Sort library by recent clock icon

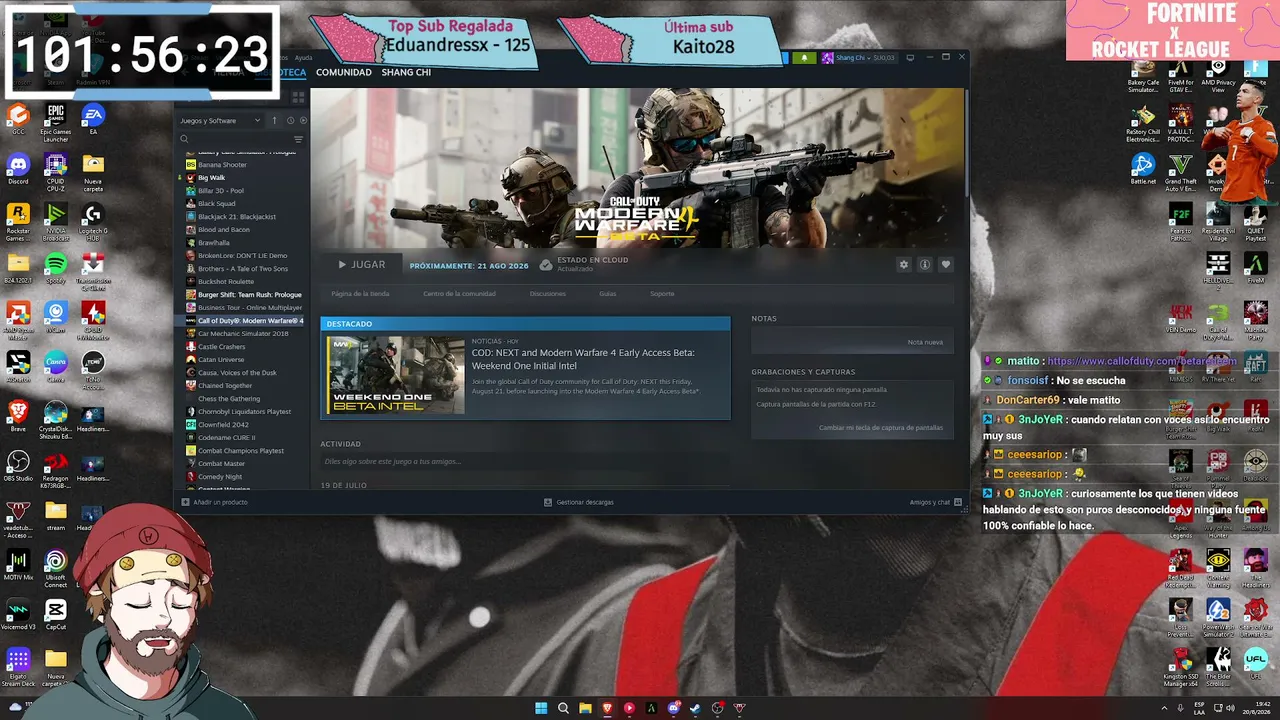pyautogui.click(x=291, y=121)
